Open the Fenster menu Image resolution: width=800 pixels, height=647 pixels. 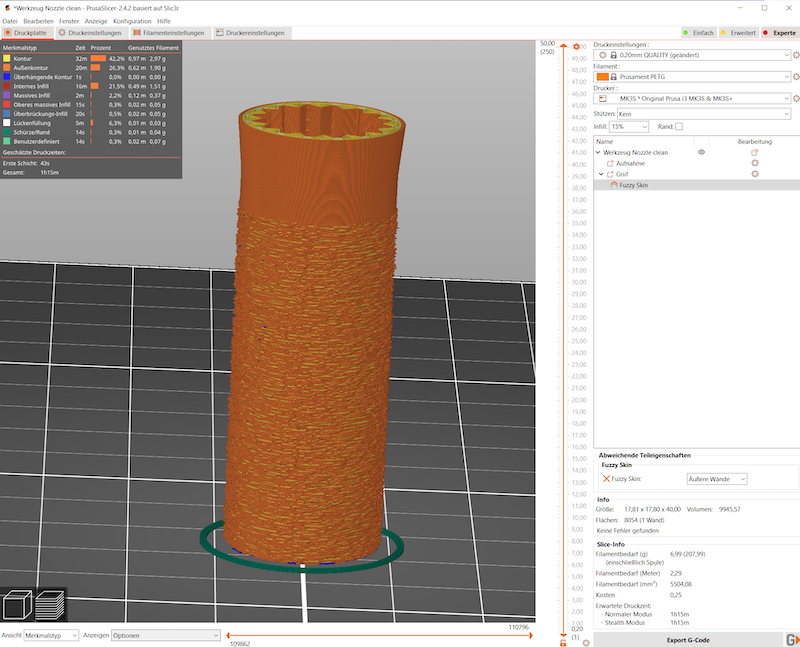click(69, 21)
